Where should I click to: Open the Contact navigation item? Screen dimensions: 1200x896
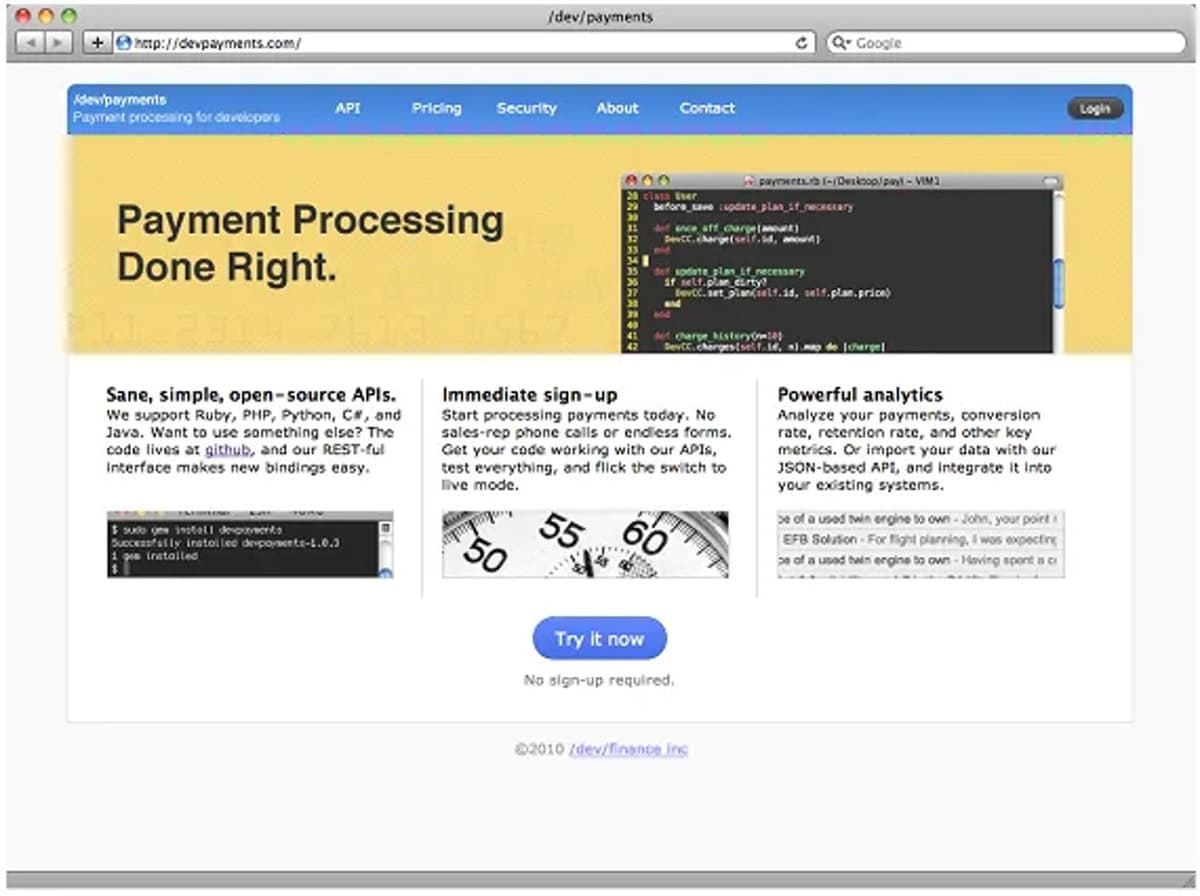tap(708, 108)
